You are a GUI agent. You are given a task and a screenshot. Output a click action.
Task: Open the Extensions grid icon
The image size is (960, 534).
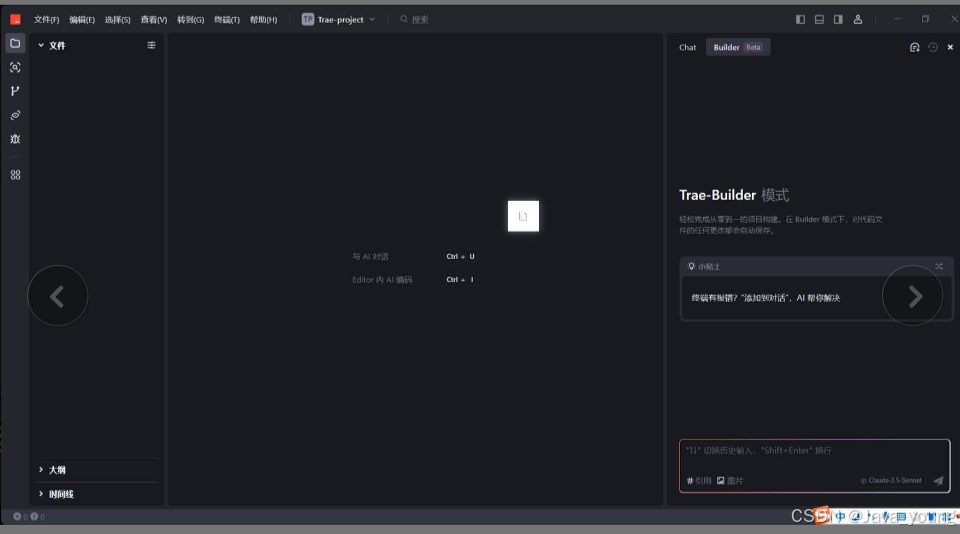point(15,175)
